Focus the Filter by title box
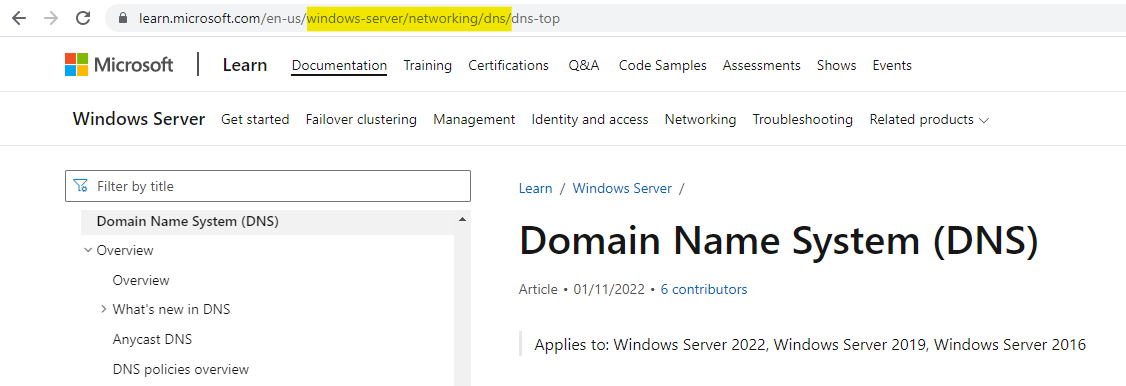The height and width of the screenshot is (386, 1126). (268, 186)
